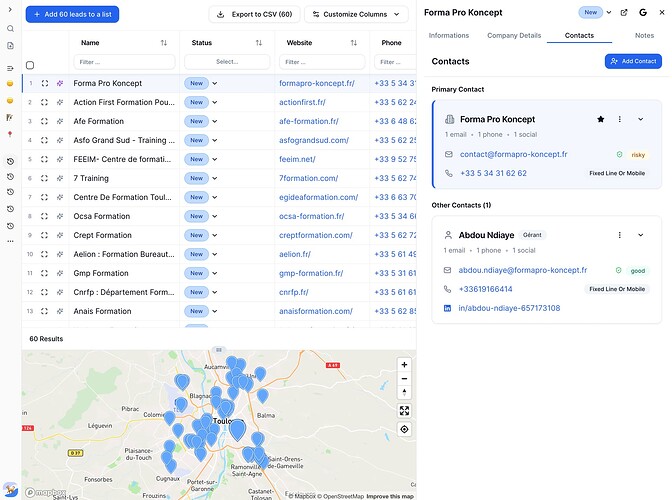The height and width of the screenshot is (500, 672).
Task: Open feeim.net/ website link
Action: 297,159
